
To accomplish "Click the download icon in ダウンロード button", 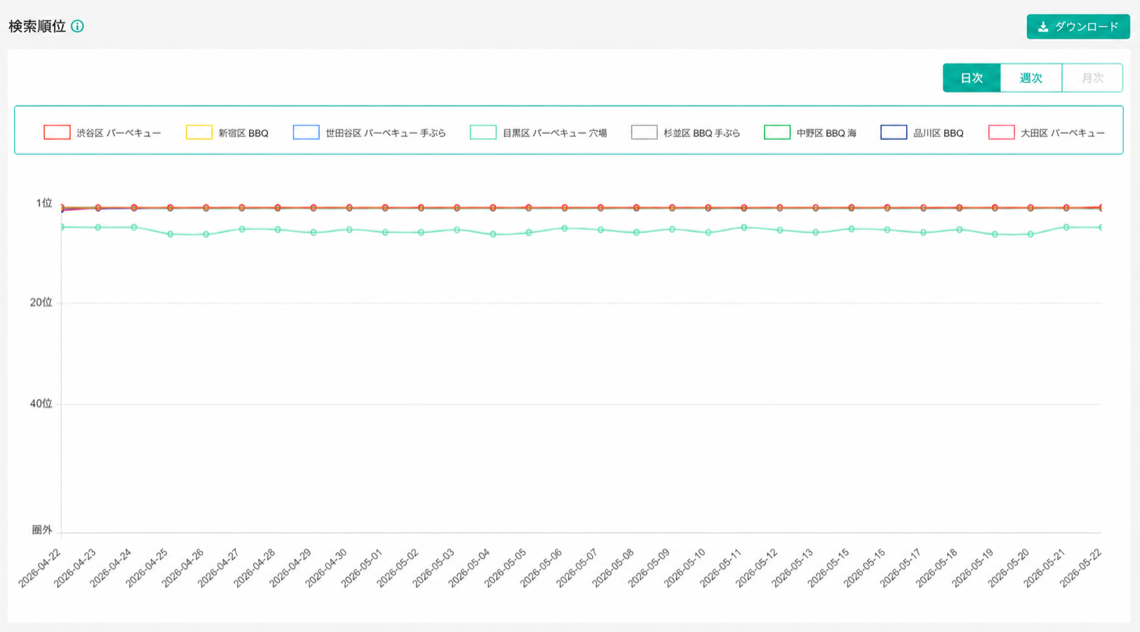I will point(1043,27).
